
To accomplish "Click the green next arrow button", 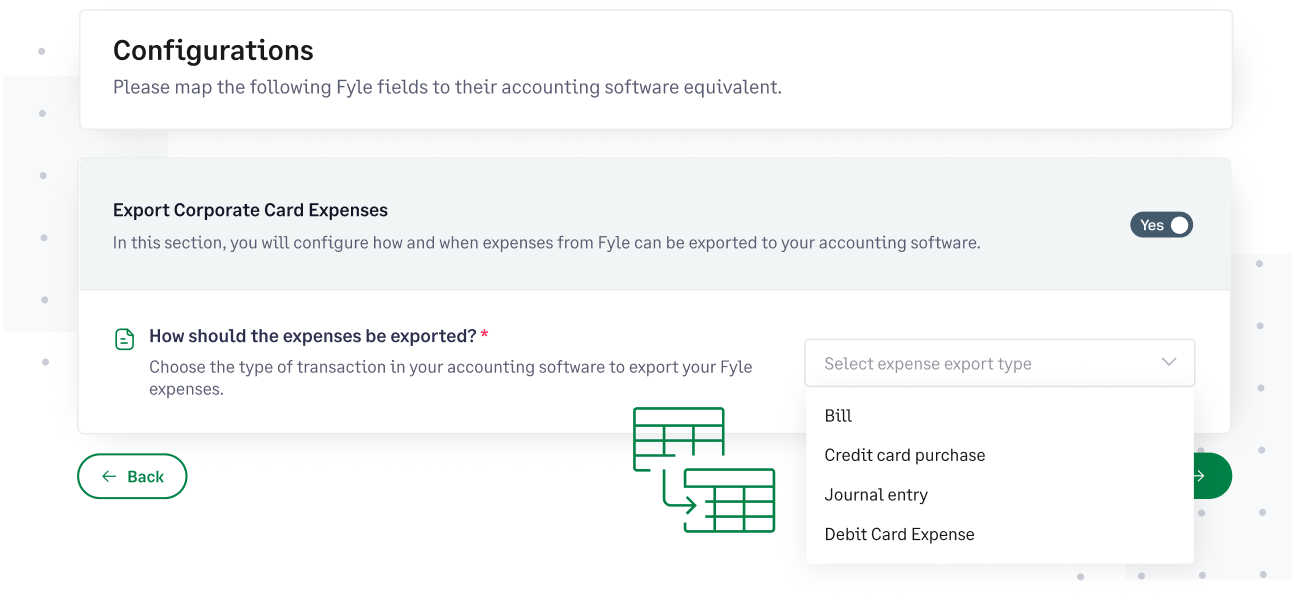I will (x=1211, y=476).
